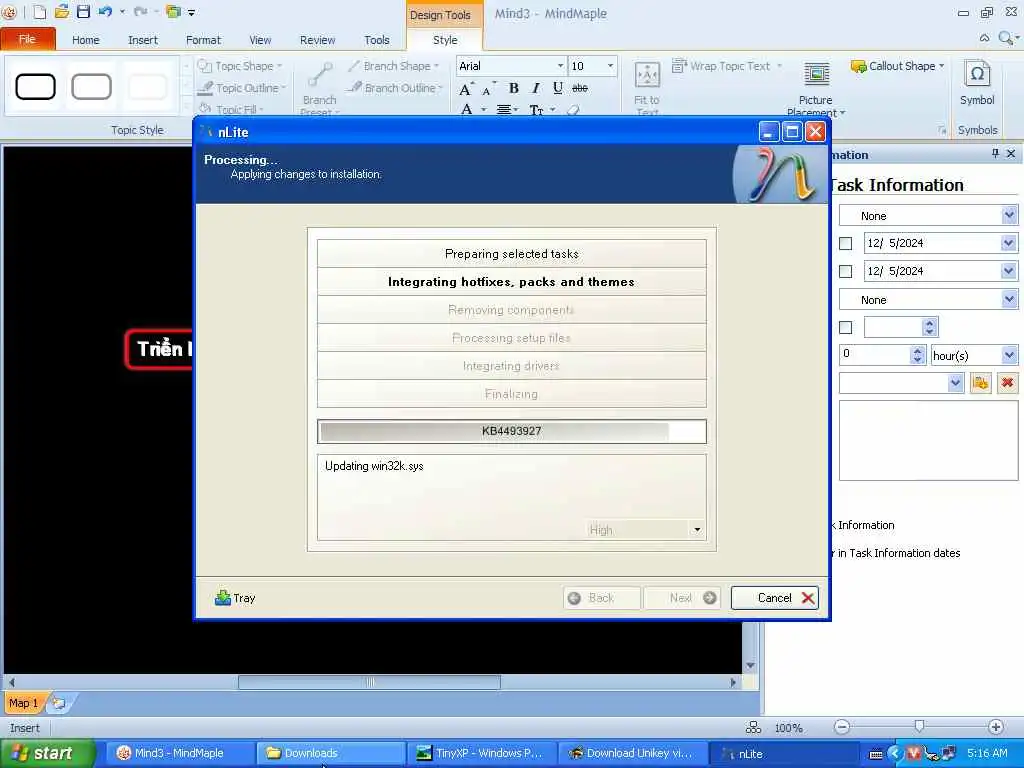Toggle Underline formatting in the ribbon
Image resolution: width=1024 pixels, height=768 pixels.
tap(557, 88)
